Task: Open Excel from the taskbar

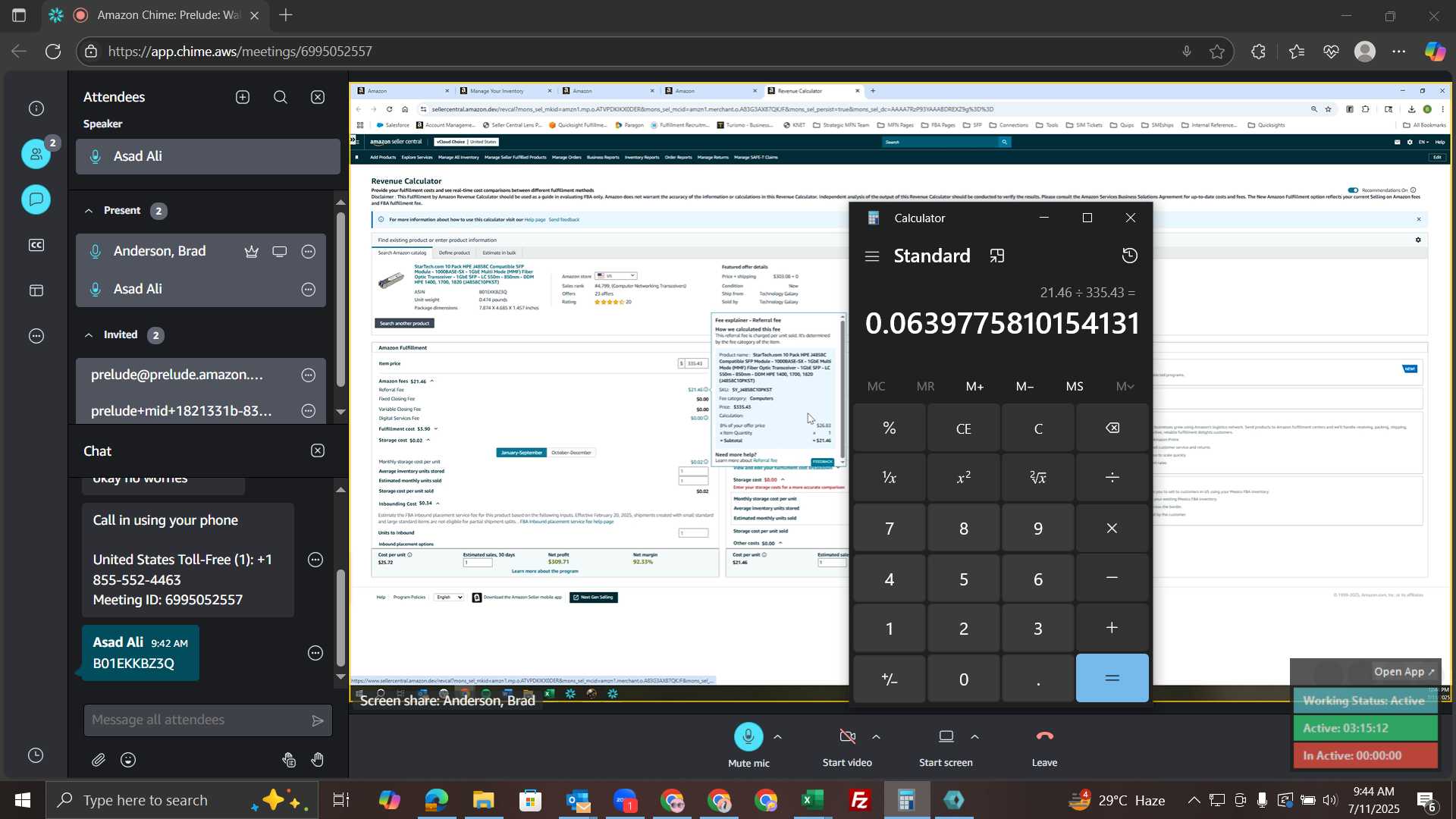Action: pyautogui.click(x=813, y=800)
